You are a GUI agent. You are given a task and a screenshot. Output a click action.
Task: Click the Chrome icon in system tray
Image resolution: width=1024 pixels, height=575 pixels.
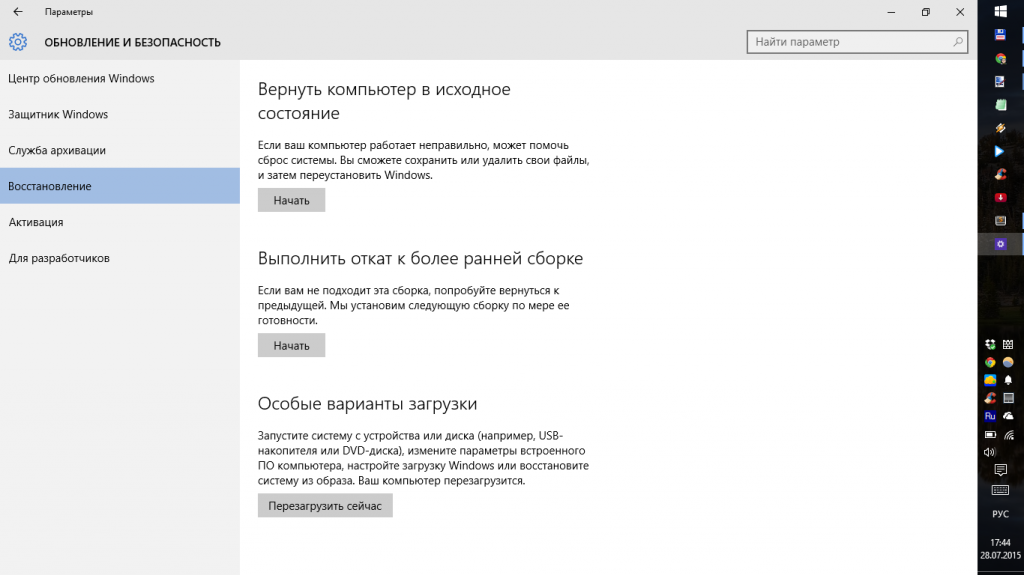(x=990, y=362)
